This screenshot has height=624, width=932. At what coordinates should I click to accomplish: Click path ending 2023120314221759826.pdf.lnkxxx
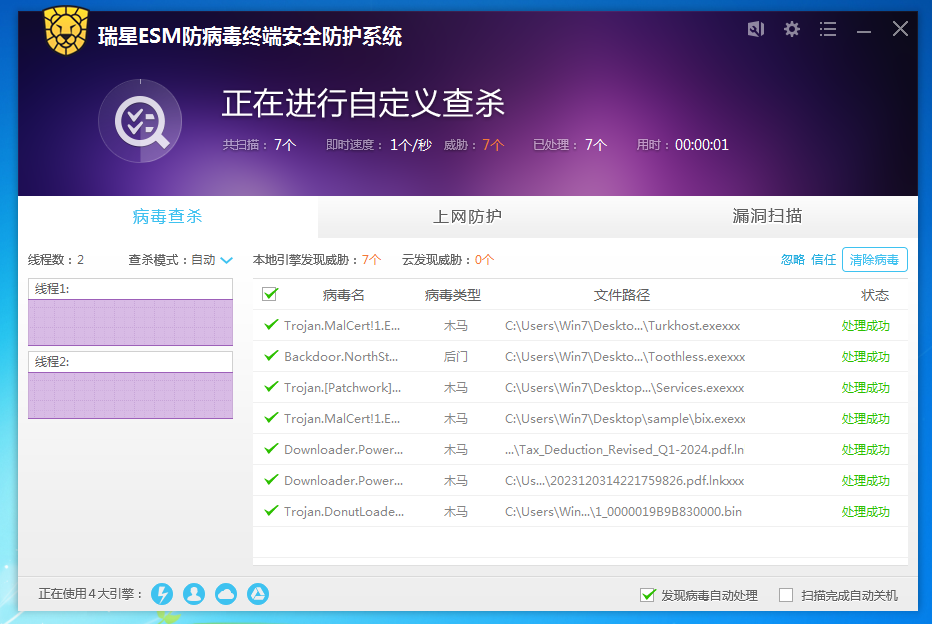pyautogui.click(x=625, y=481)
